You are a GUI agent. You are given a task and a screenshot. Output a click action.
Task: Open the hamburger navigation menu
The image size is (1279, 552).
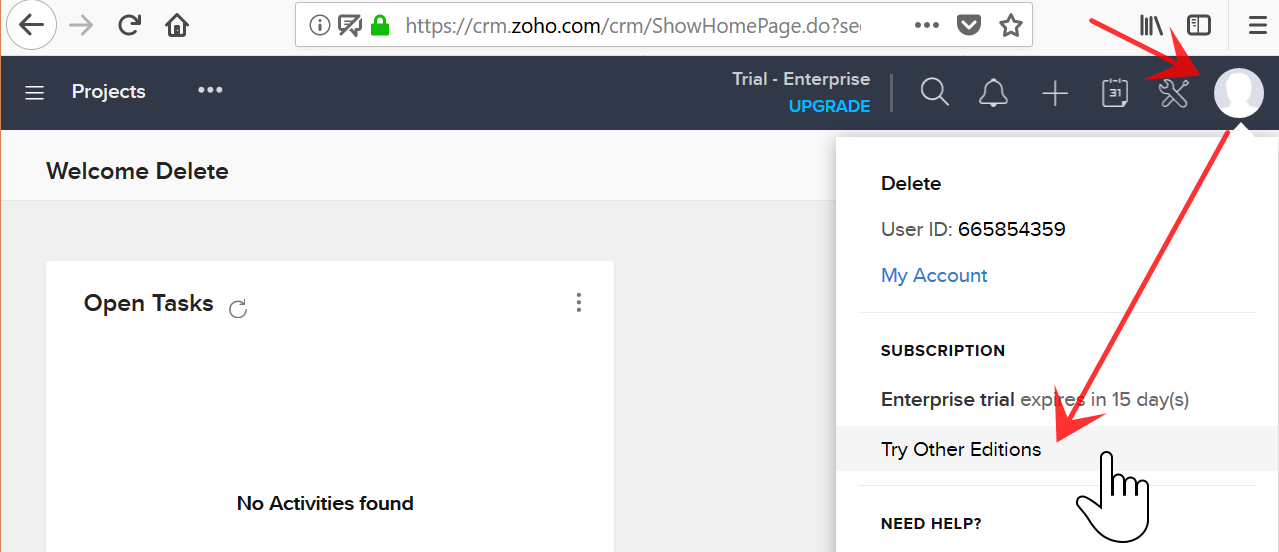(35, 93)
